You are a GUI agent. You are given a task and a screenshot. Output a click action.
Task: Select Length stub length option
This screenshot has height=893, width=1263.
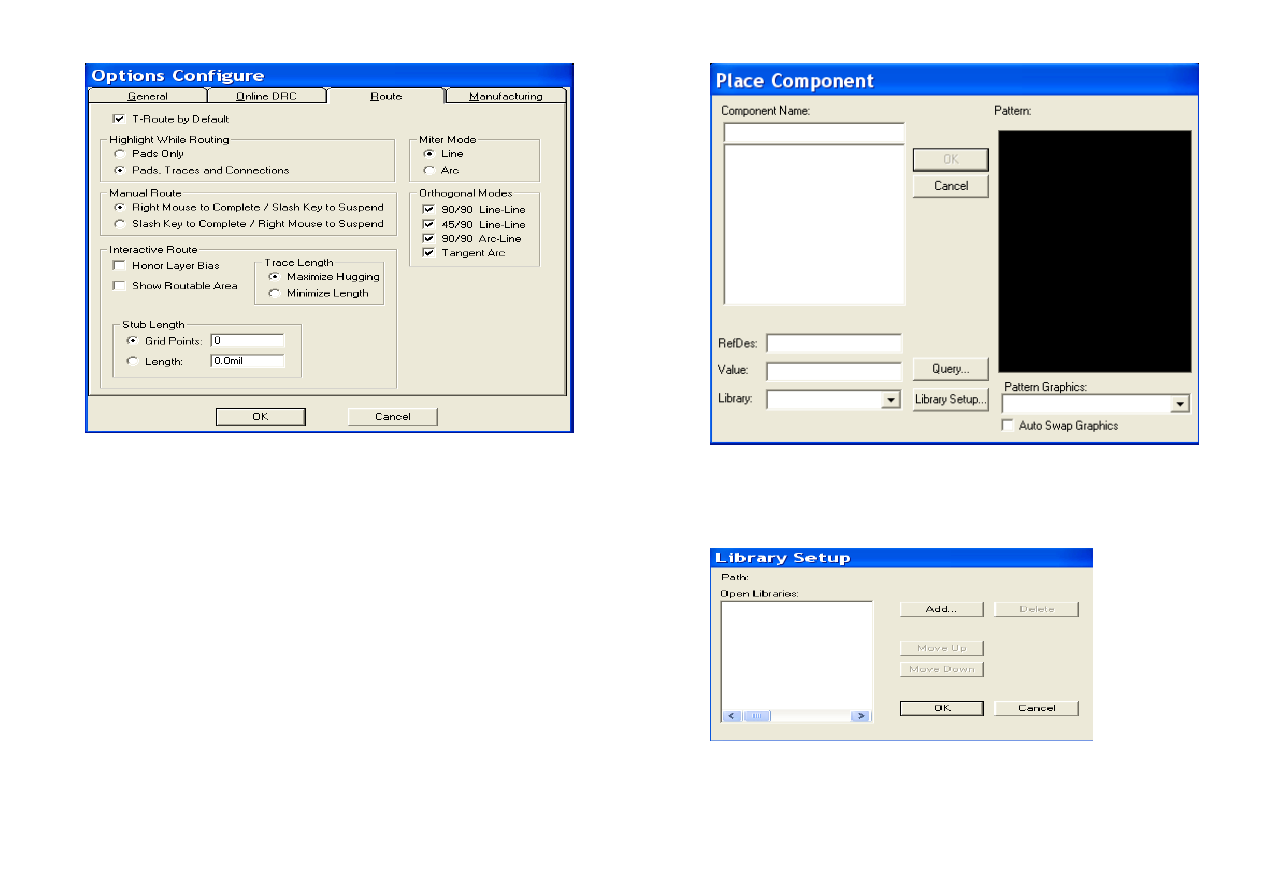pyautogui.click(x=132, y=361)
